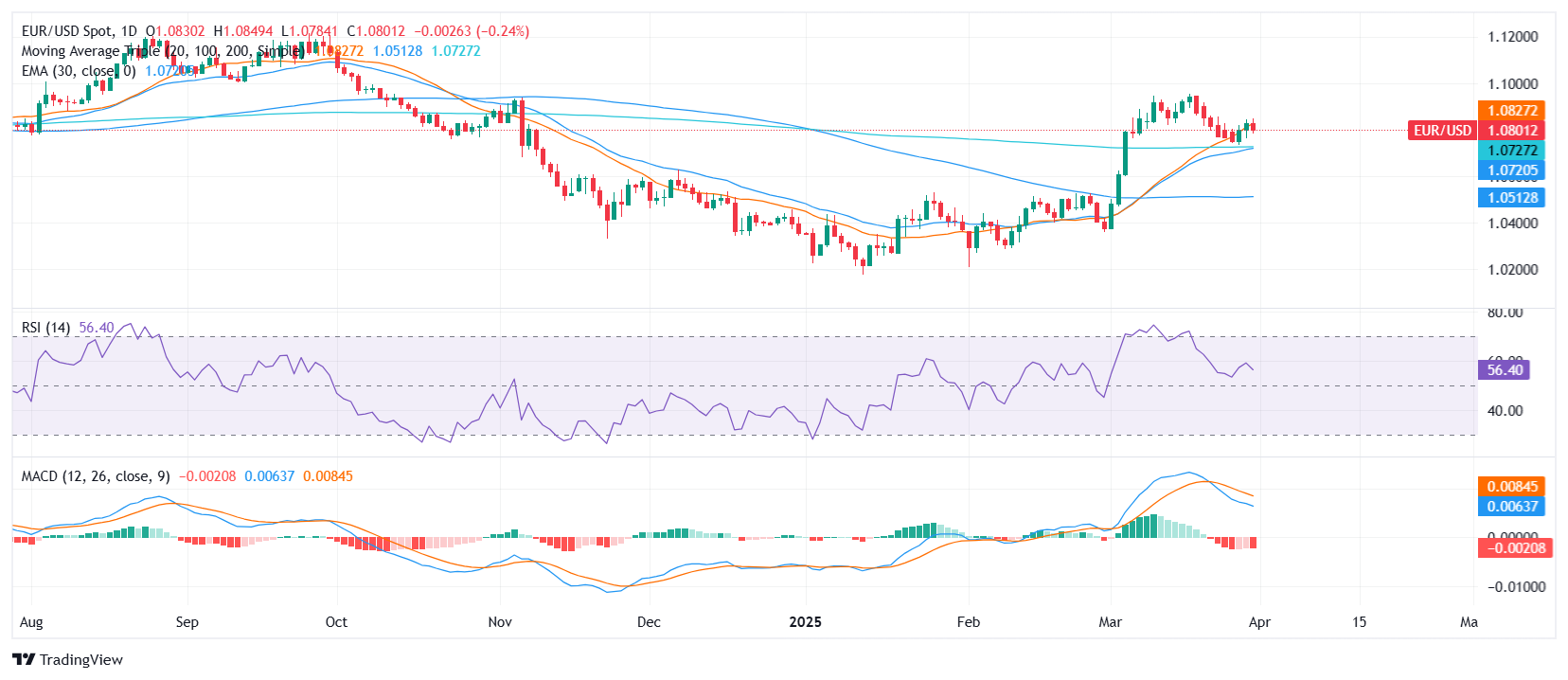Click the blue 0.00637 MACD value tag
The width and height of the screenshot is (1568, 680).
[1511, 507]
